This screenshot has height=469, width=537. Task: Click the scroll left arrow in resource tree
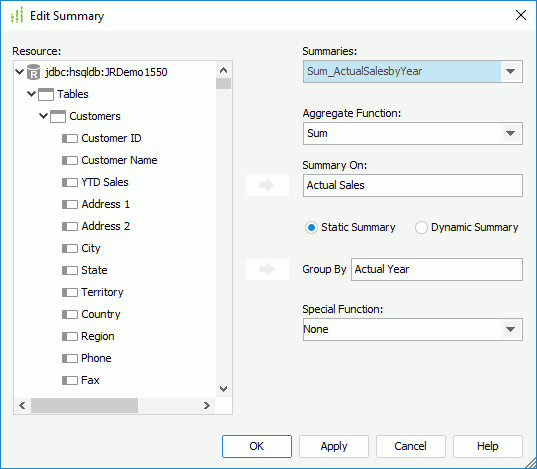tap(22, 406)
